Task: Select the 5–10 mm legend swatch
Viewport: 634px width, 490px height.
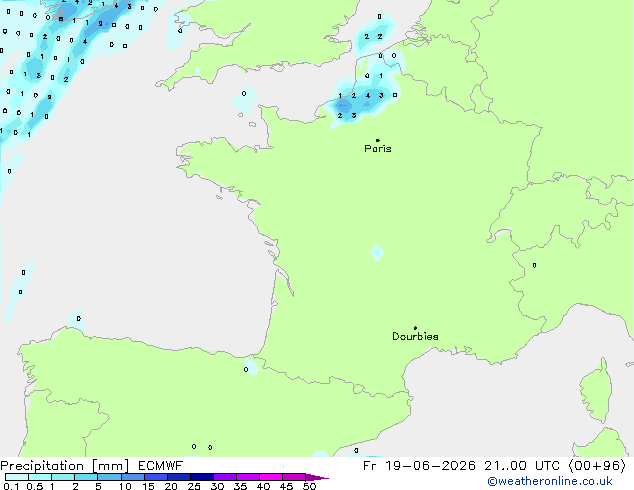Action: pyautogui.click(x=109, y=477)
